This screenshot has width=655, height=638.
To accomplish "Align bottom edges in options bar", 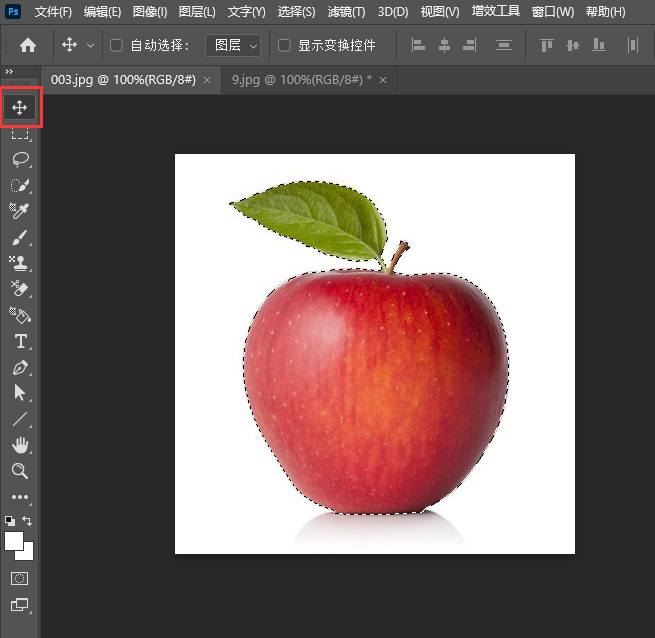I will pos(599,45).
